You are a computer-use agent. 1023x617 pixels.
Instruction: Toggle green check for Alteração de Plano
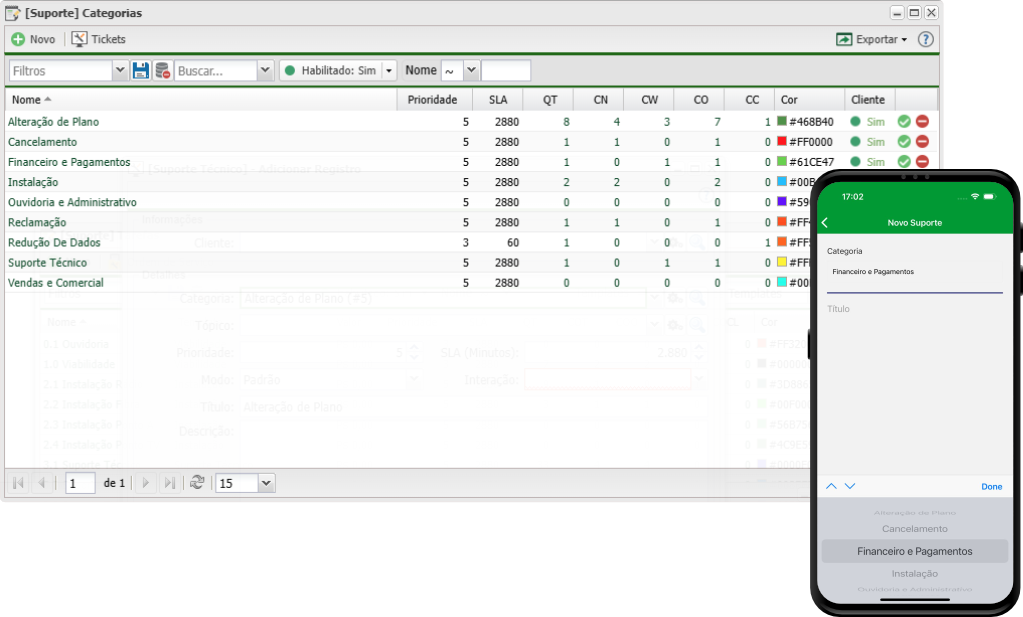click(x=904, y=122)
